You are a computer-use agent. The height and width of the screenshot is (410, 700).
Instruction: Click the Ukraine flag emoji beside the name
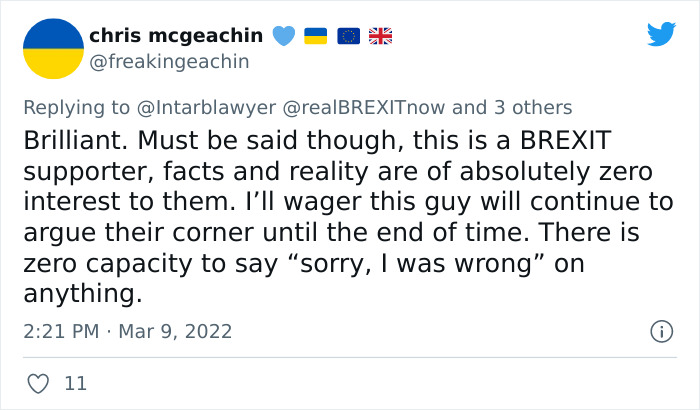[315, 36]
